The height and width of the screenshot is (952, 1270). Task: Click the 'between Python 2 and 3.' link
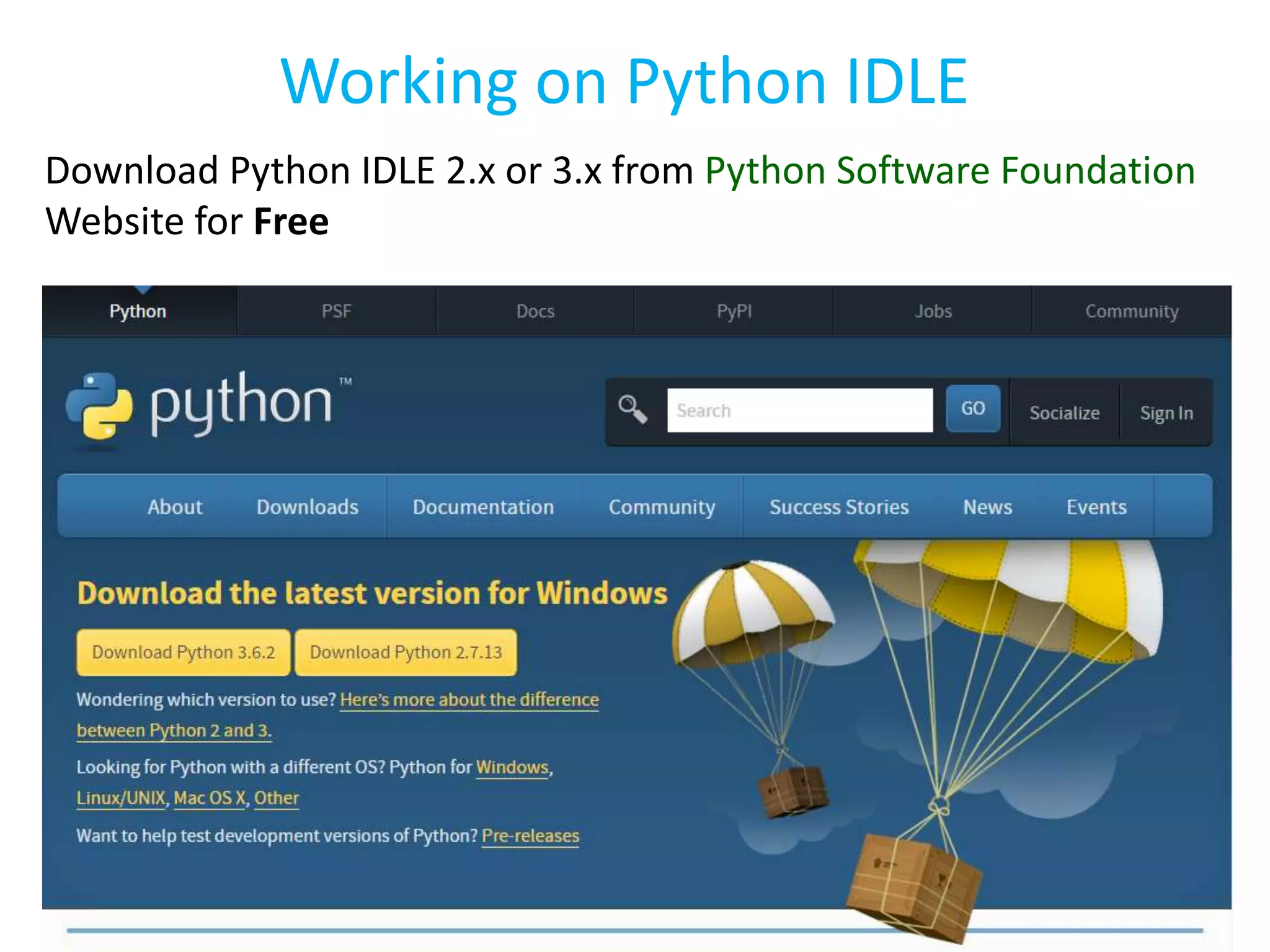[174, 731]
